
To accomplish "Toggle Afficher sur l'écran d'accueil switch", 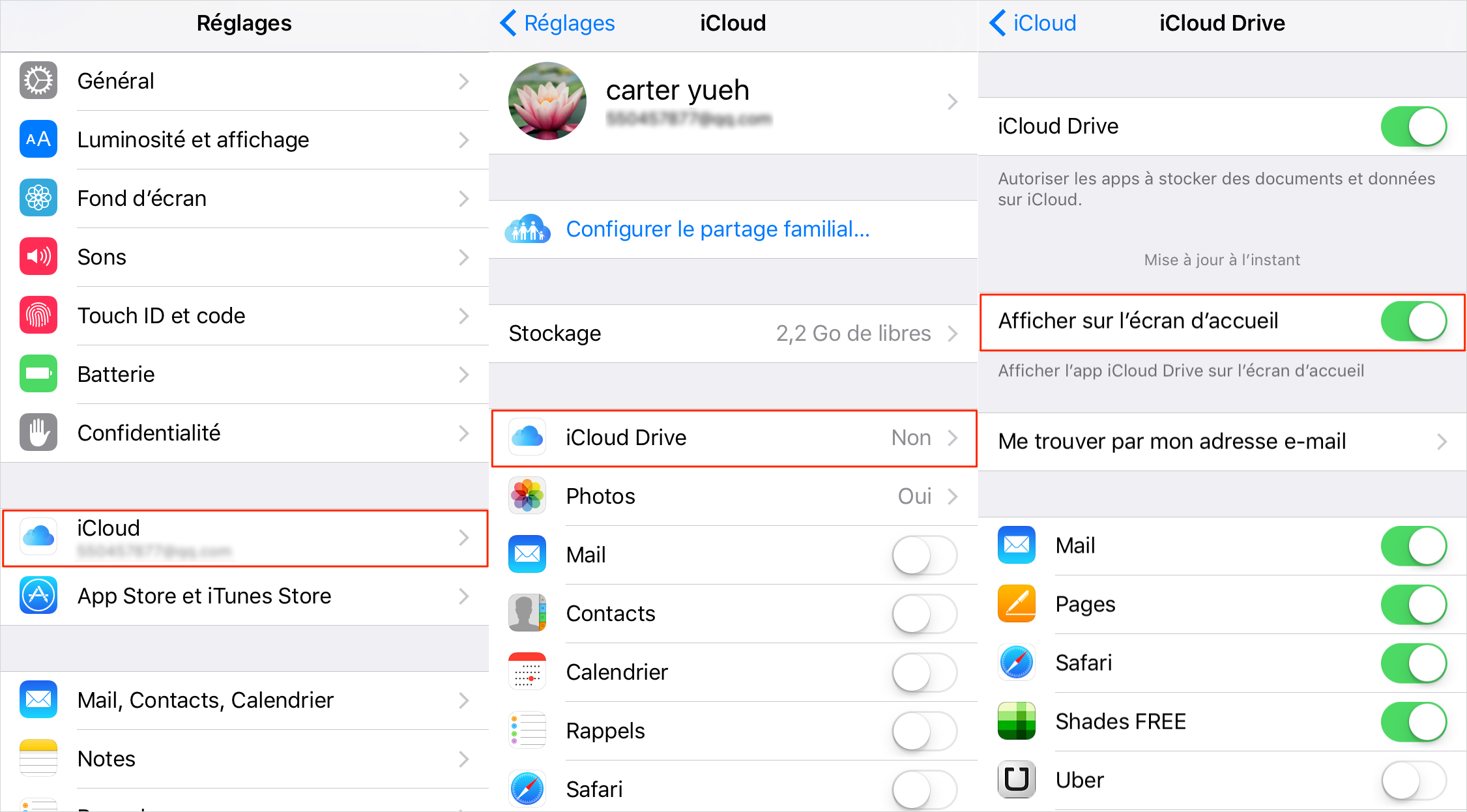I will pyautogui.click(x=1414, y=321).
